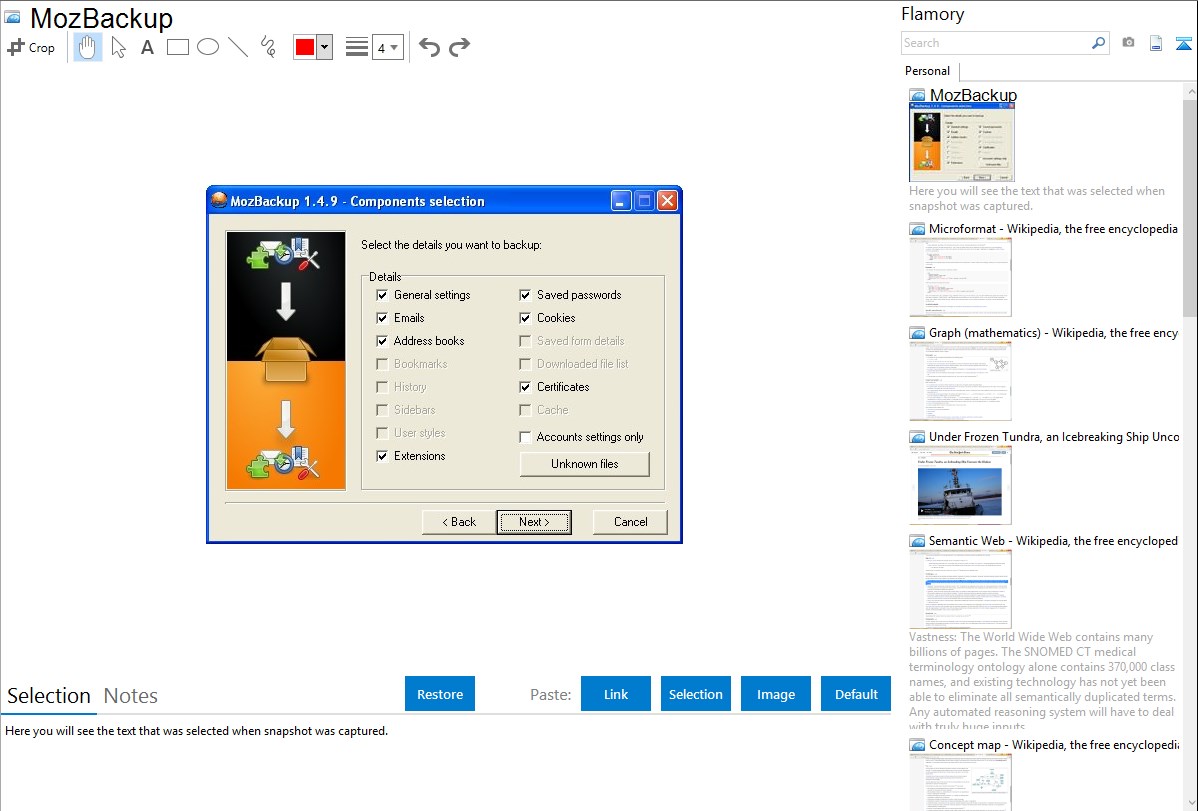The width and height of the screenshot is (1198, 811).
Task: Click the Concept map snapshot icon
Action: pyautogui.click(x=917, y=744)
